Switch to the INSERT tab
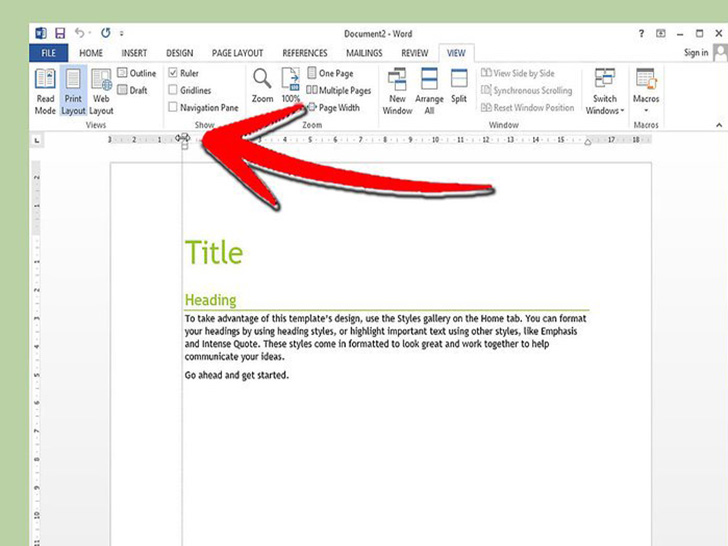This screenshot has width=728, height=546. coord(135,53)
